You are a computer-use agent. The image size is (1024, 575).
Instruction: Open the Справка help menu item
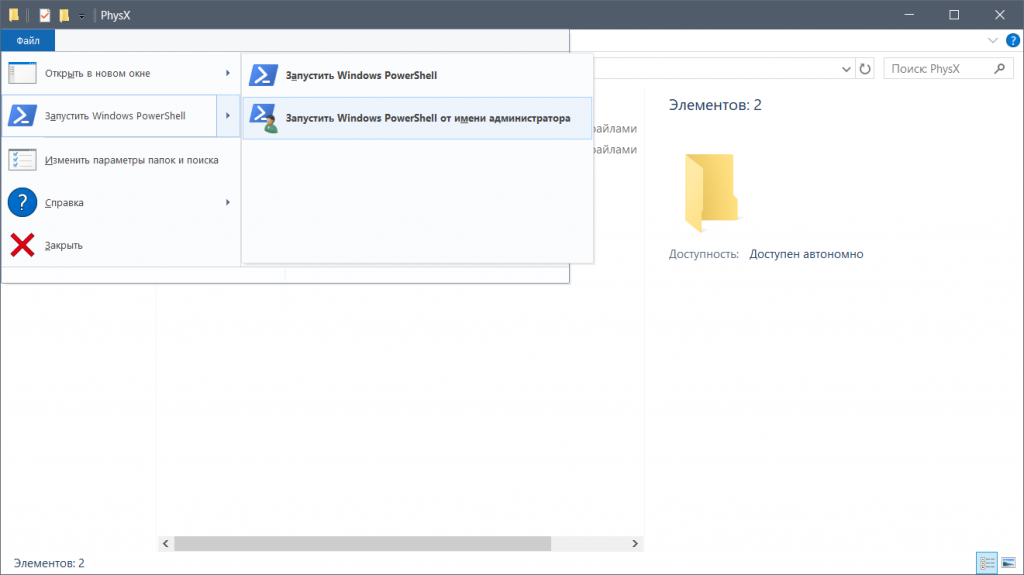click(64, 203)
